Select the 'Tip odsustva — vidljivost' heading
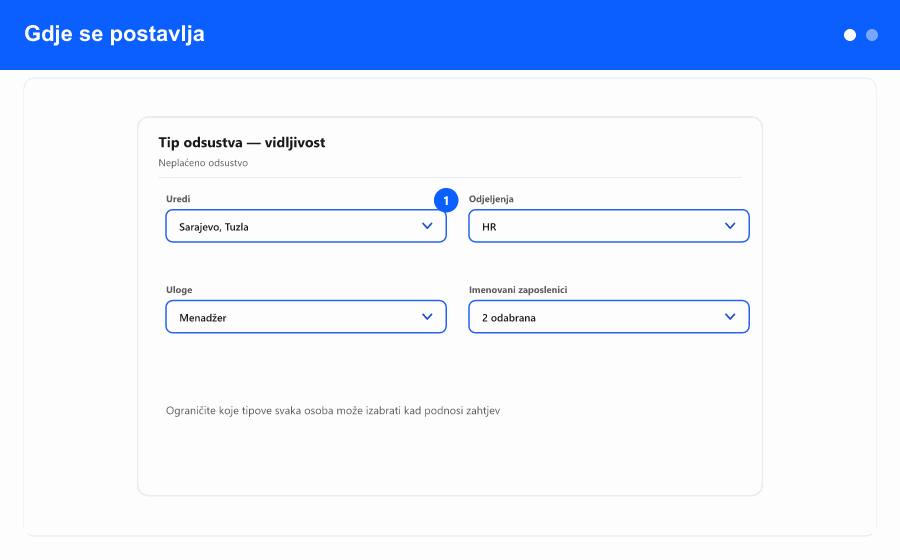Screen dimensions: 900x560 [242, 142]
